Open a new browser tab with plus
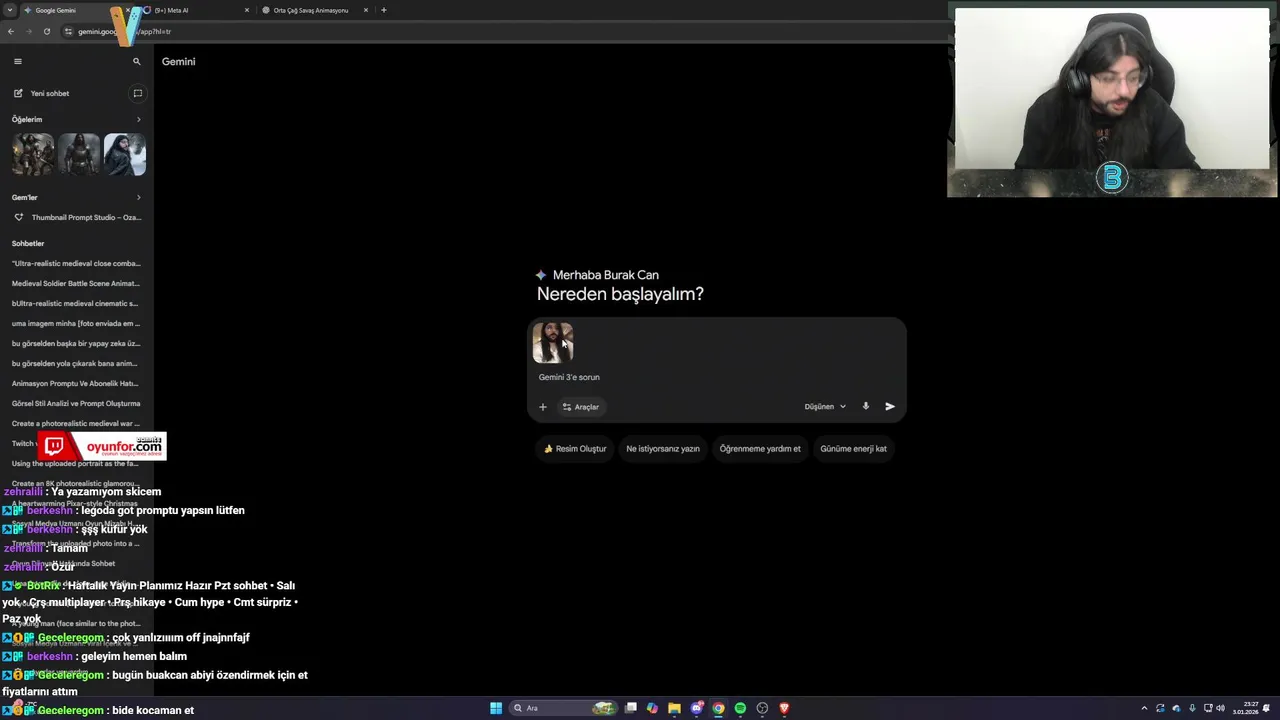The height and width of the screenshot is (720, 1280). pyautogui.click(x=384, y=10)
